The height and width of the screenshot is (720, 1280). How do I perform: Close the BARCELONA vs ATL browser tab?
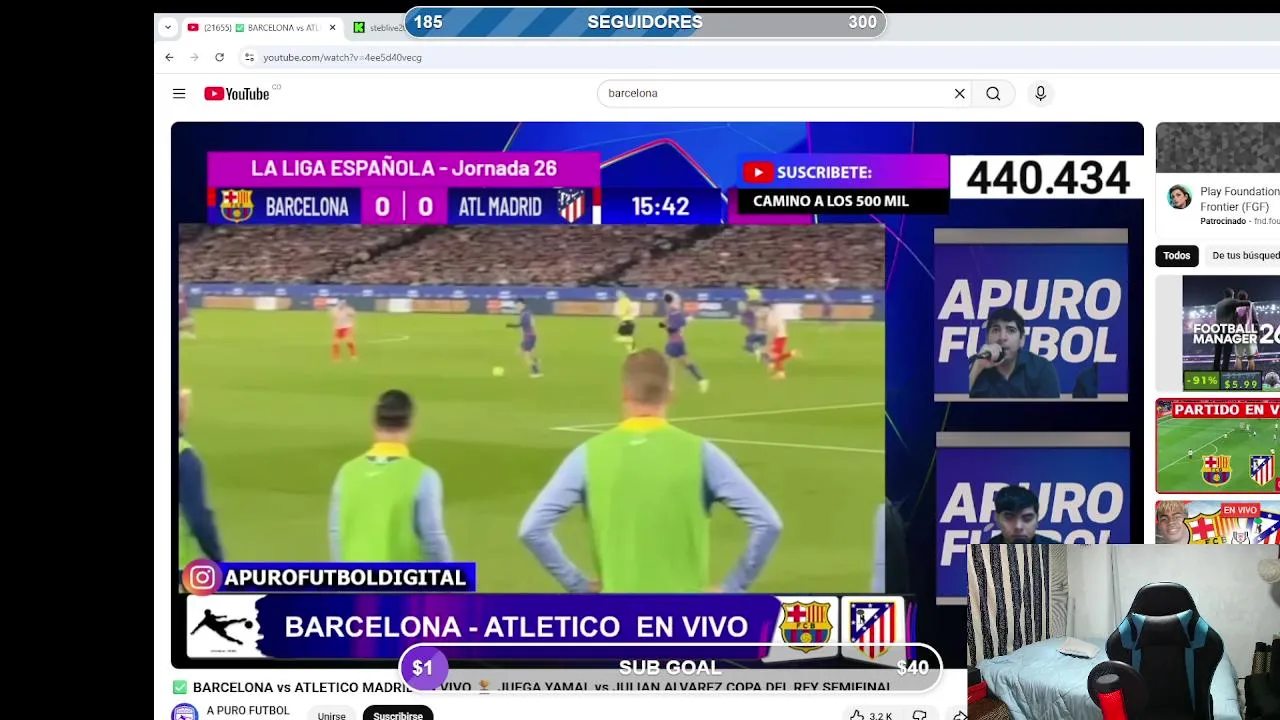[x=332, y=28]
